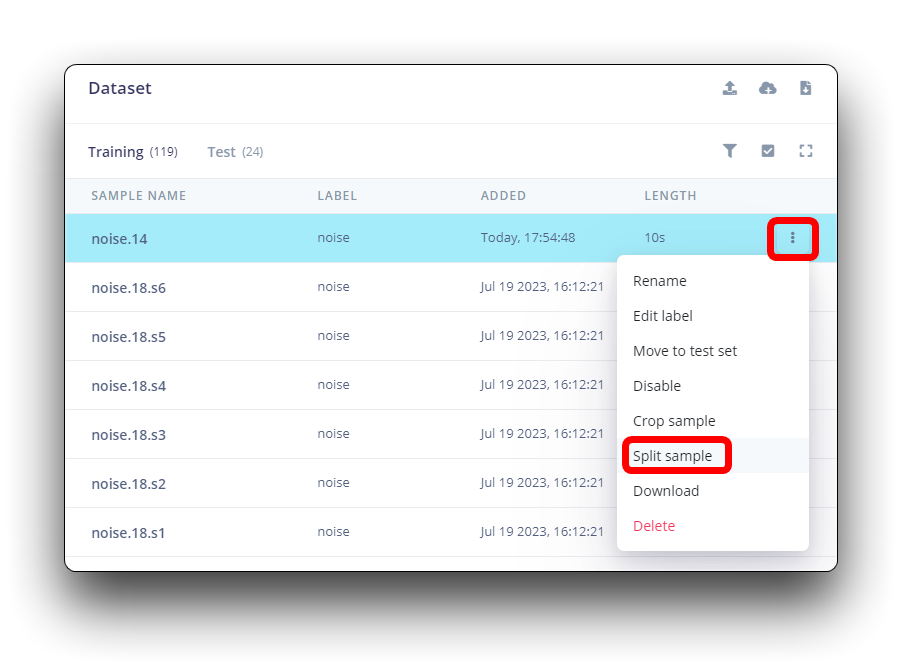Screen dimensions: 902x668
Task: Open the filter funnel icon
Action: tap(729, 151)
